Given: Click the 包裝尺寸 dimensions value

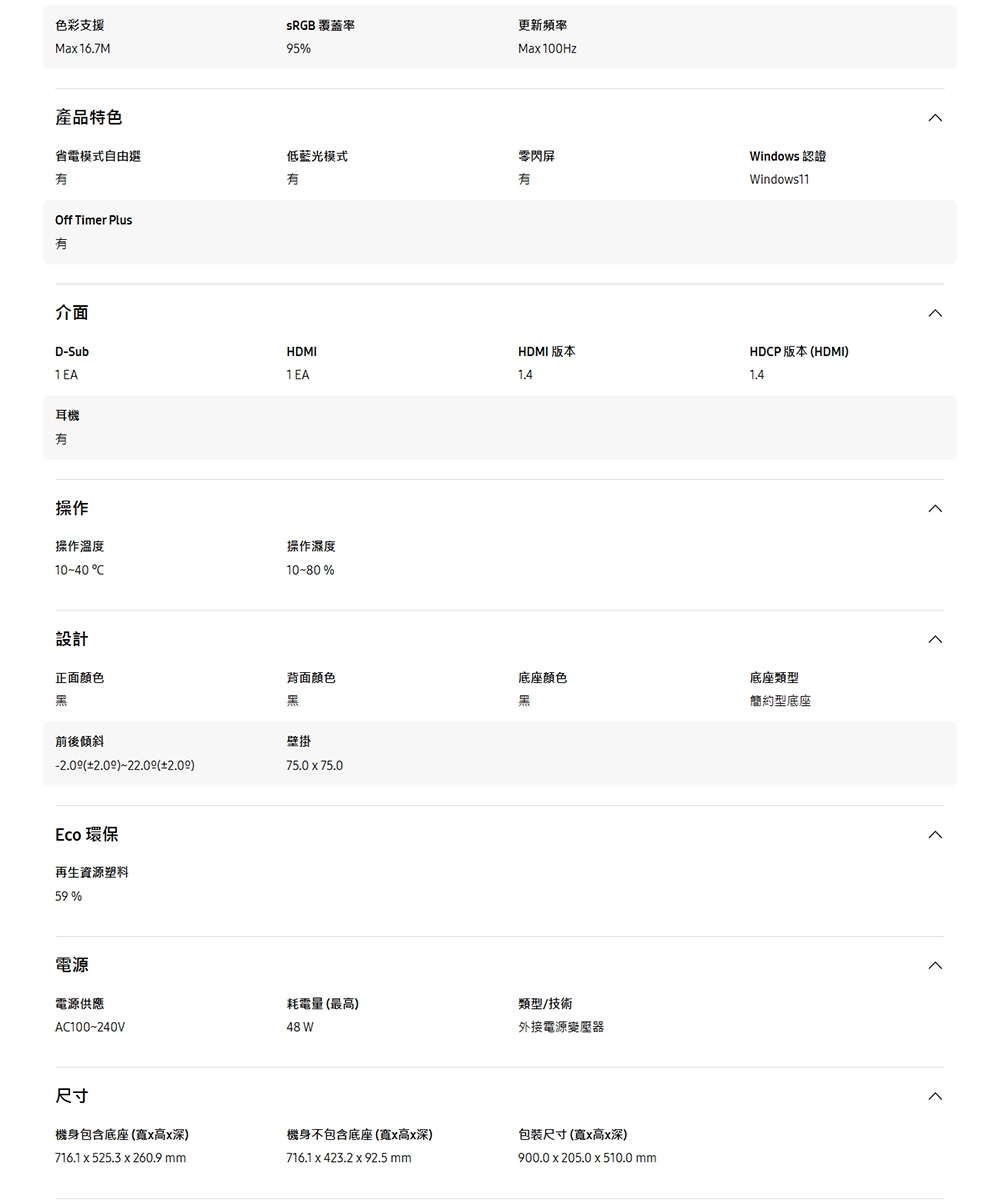Looking at the screenshot, I should 587,1158.
